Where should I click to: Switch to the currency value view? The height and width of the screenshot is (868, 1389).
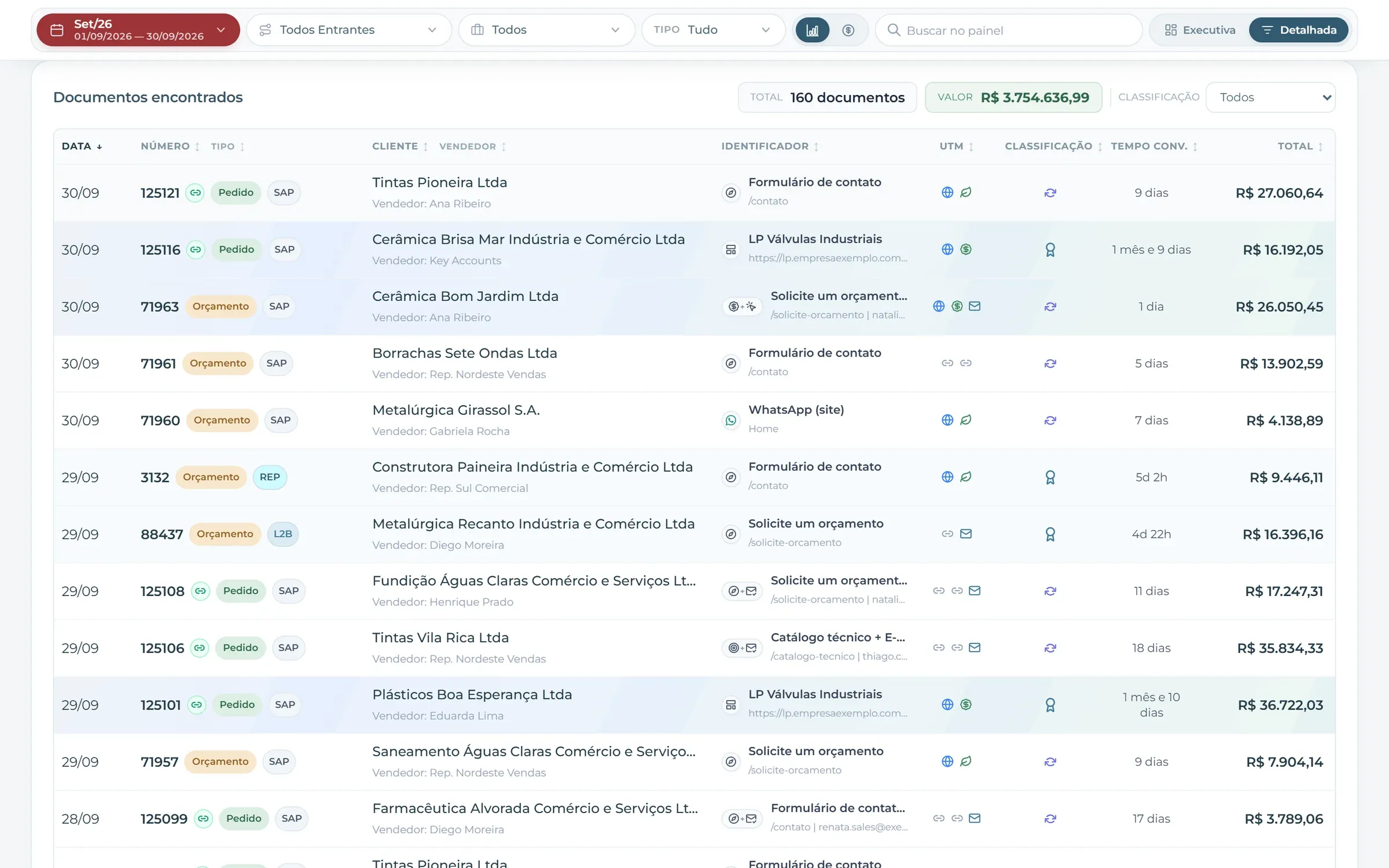pyautogui.click(x=848, y=30)
